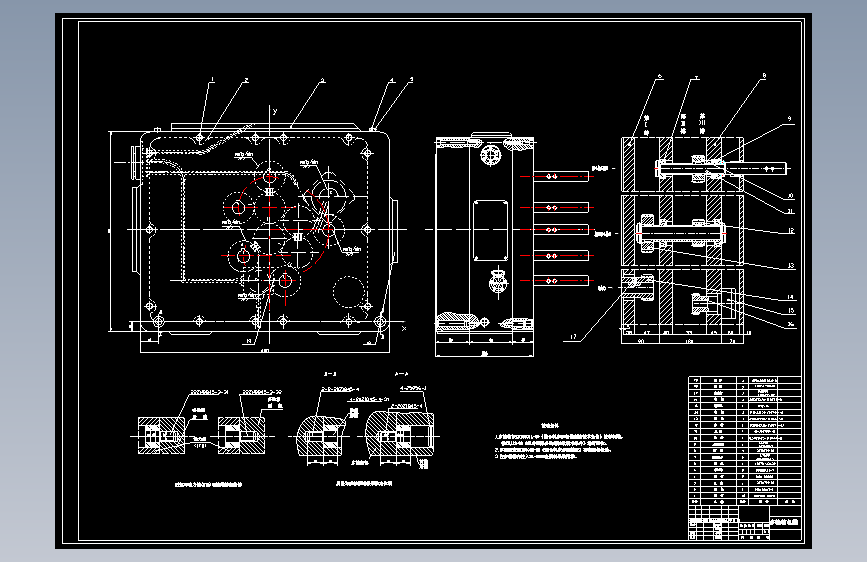This screenshot has width=867, height=562.
Task: Select the x axis label at gearbox base
Action: (x=404, y=329)
